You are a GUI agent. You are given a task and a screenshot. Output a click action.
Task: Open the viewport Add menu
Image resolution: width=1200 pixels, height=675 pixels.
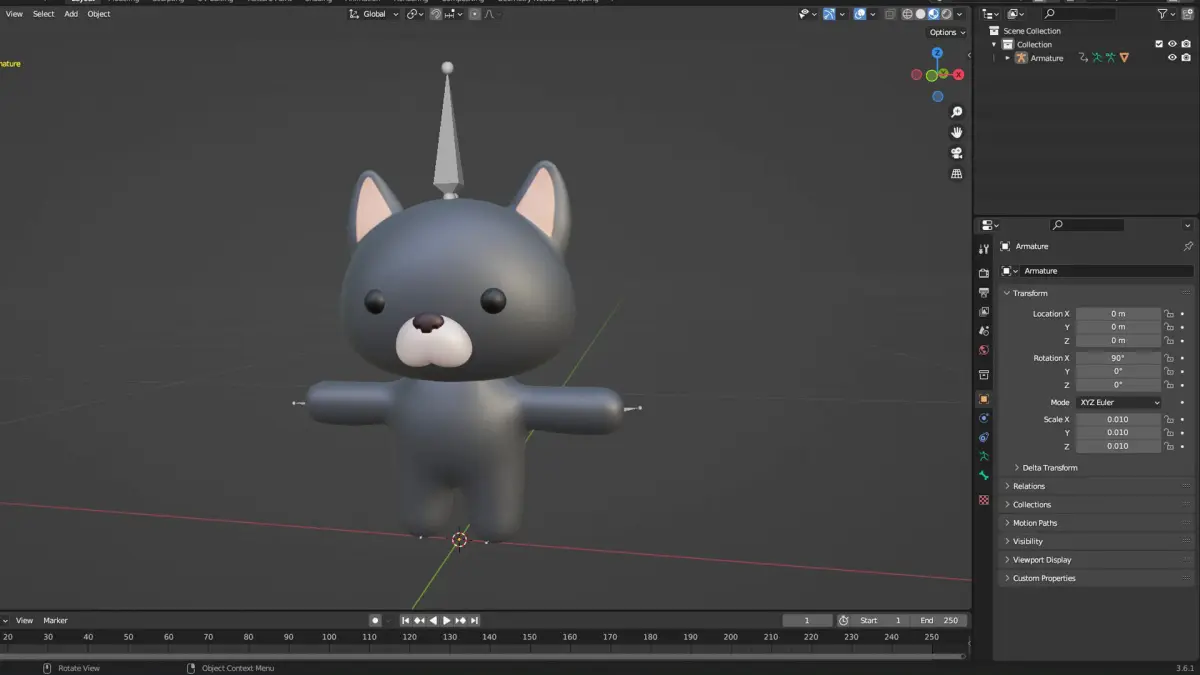pyautogui.click(x=71, y=14)
